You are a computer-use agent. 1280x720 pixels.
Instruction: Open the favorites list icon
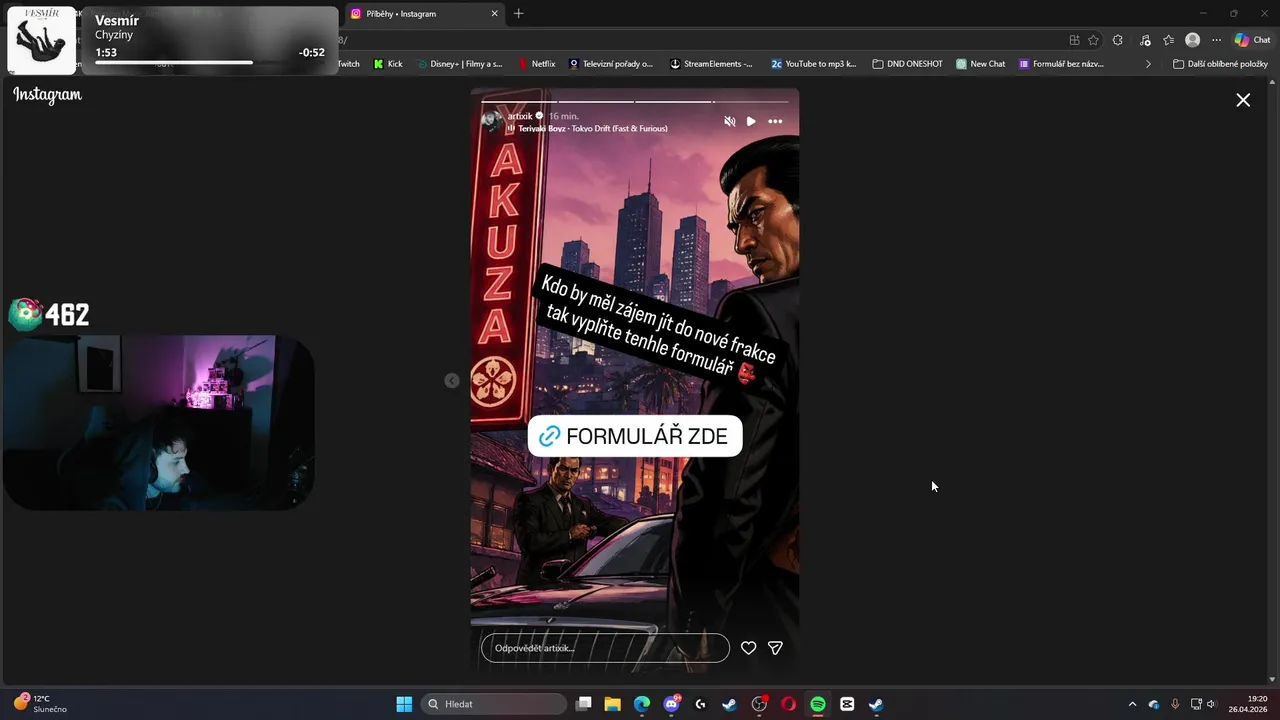click(1168, 40)
